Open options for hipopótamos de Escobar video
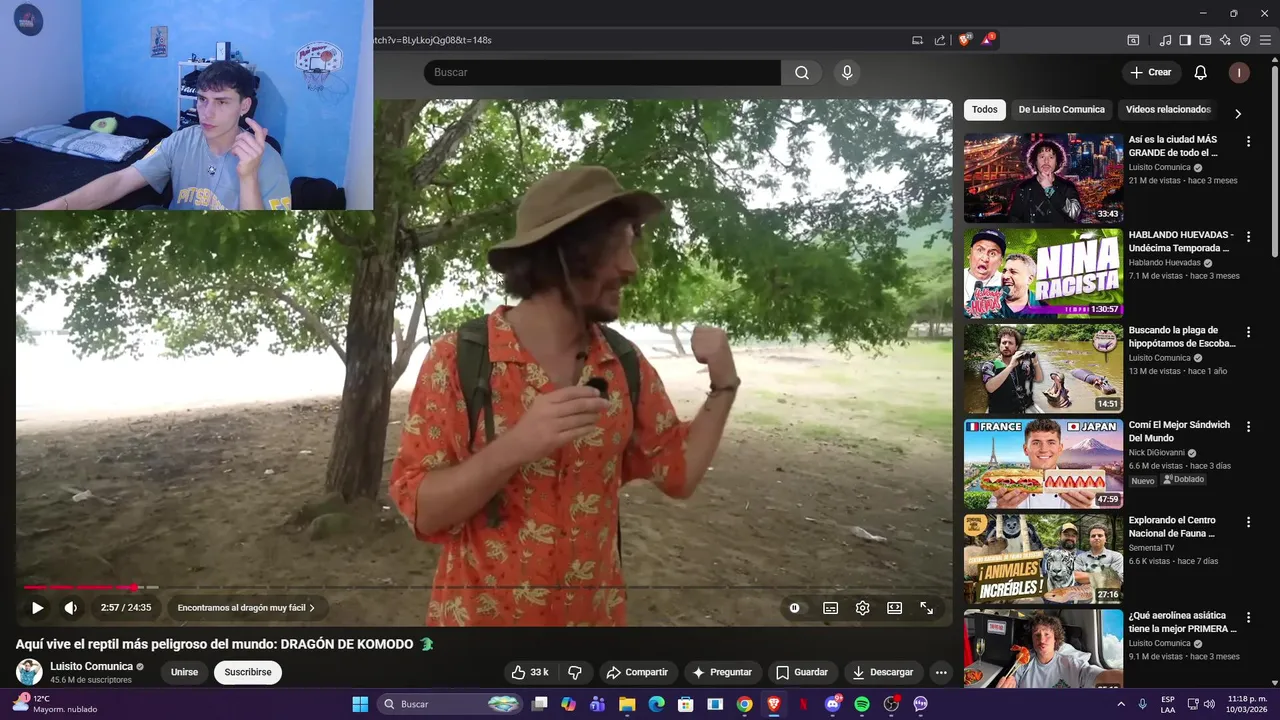Image resolution: width=1280 pixels, height=720 pixels. point(1248,332)
